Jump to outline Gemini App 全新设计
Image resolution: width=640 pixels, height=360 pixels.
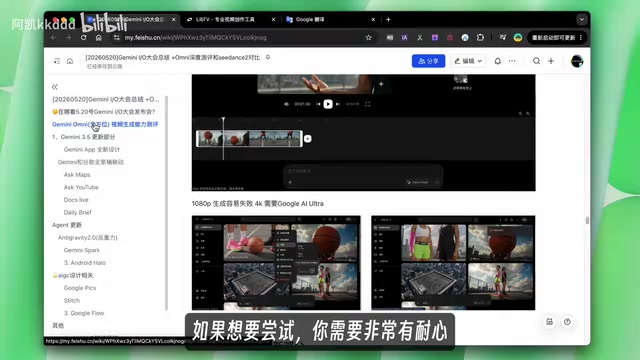click(92, 149)
